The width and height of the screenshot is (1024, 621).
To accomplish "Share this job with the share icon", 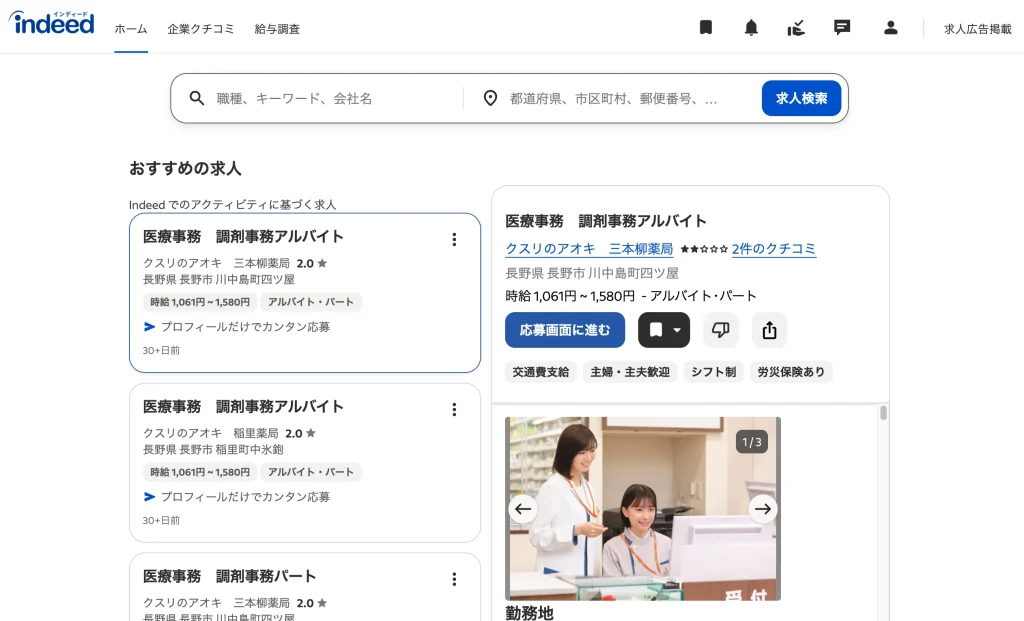I will coord(769,330).
